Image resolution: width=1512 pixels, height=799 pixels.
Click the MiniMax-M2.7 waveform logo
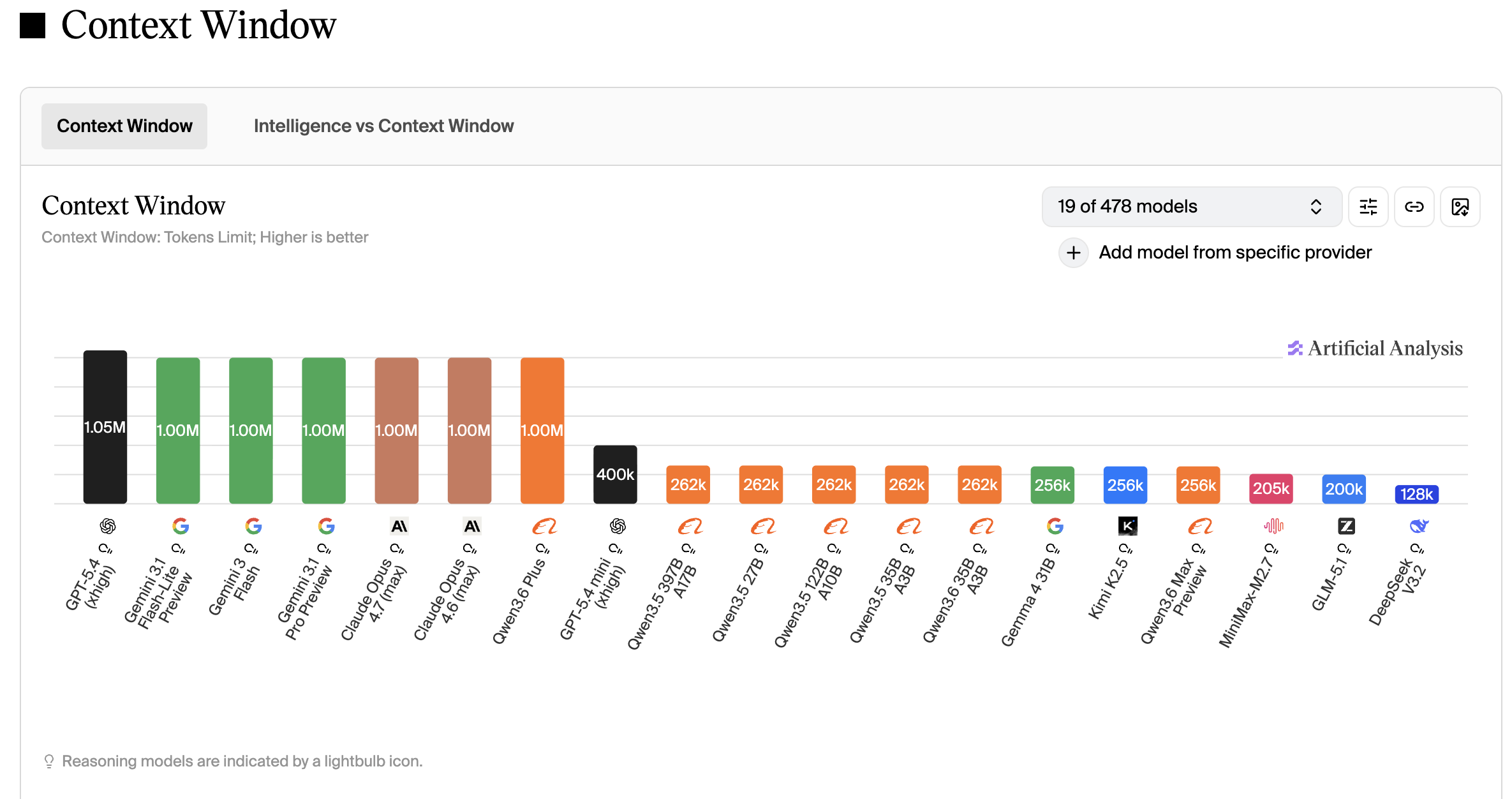[1273, 526]
